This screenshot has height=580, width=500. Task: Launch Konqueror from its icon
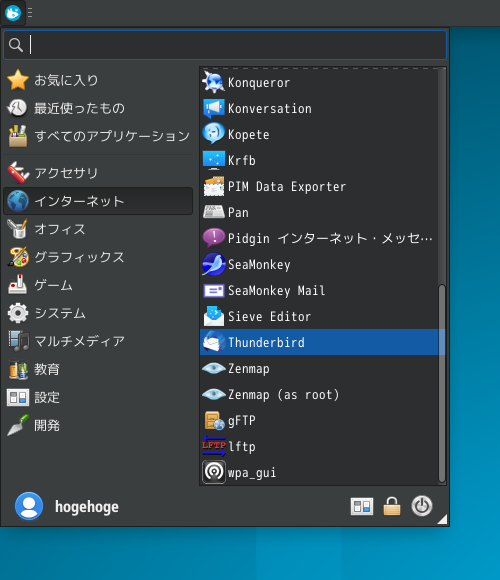click(213, 82)
